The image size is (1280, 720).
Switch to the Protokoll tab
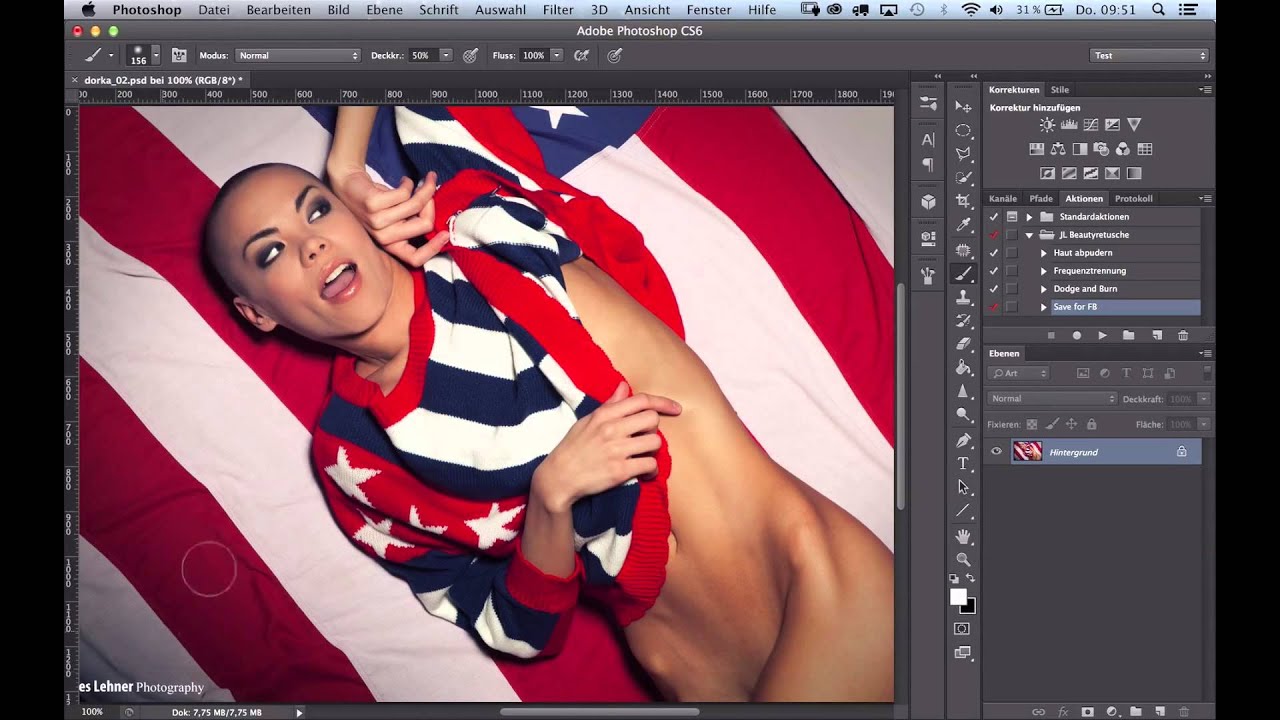[1134, 199]
